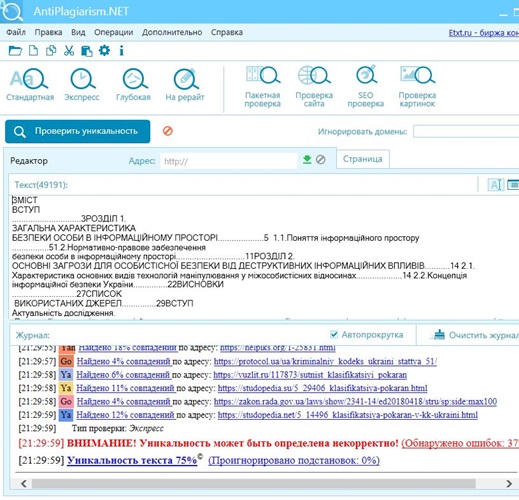Click the Игнорировать домены input field
This screenshot has width=519, height=500.
point(466,131)
